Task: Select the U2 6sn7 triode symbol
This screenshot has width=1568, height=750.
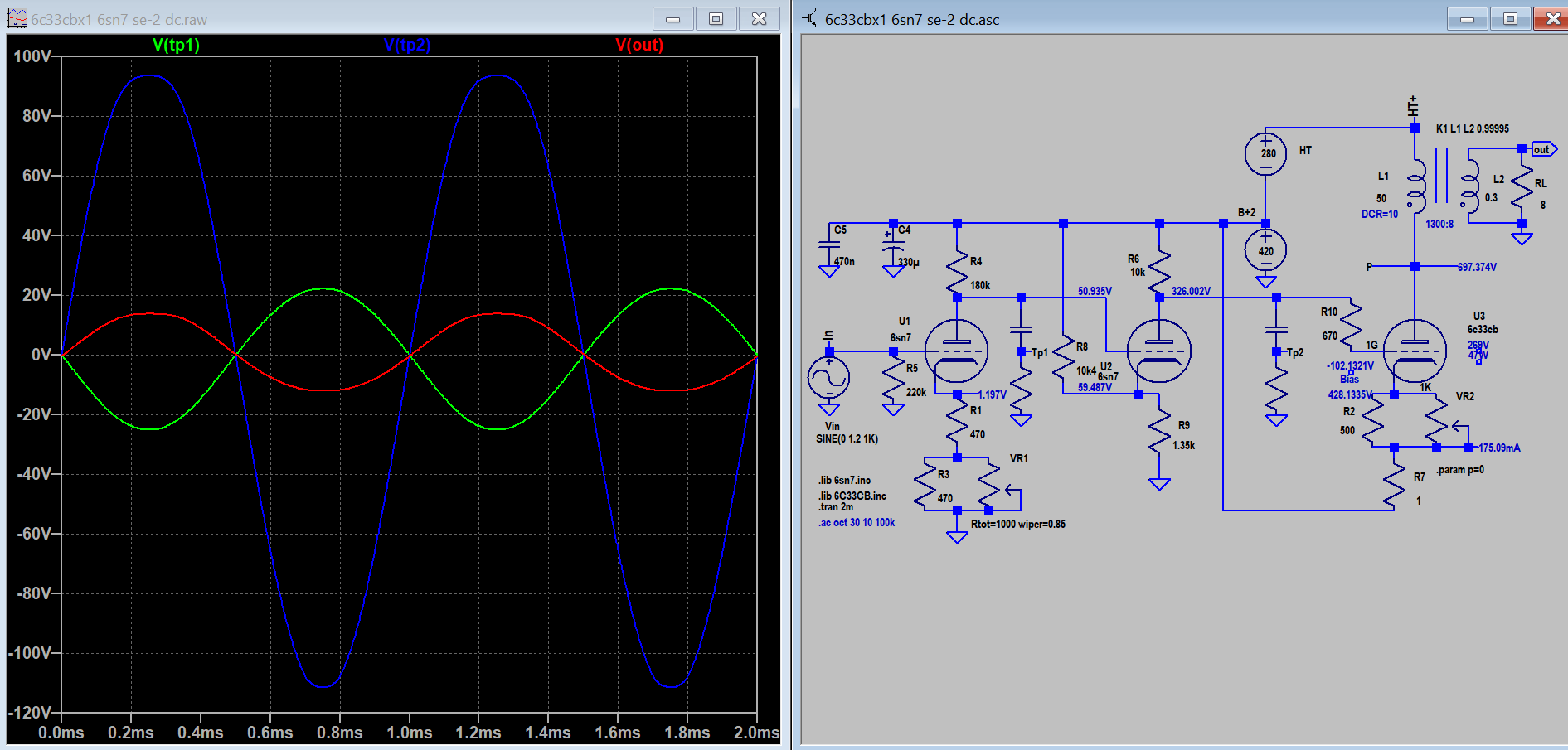Action: click(x=1159, y=351)
